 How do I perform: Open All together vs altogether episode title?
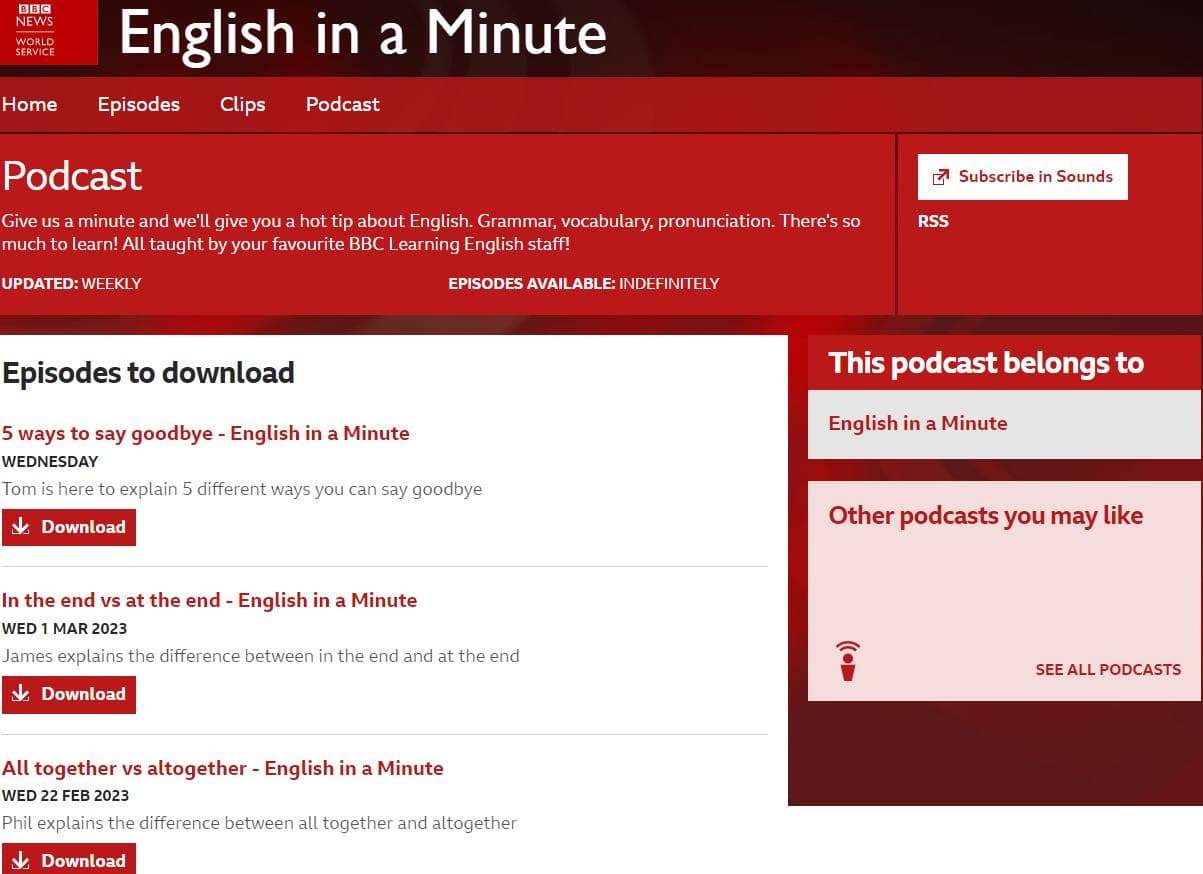(223, 768)
